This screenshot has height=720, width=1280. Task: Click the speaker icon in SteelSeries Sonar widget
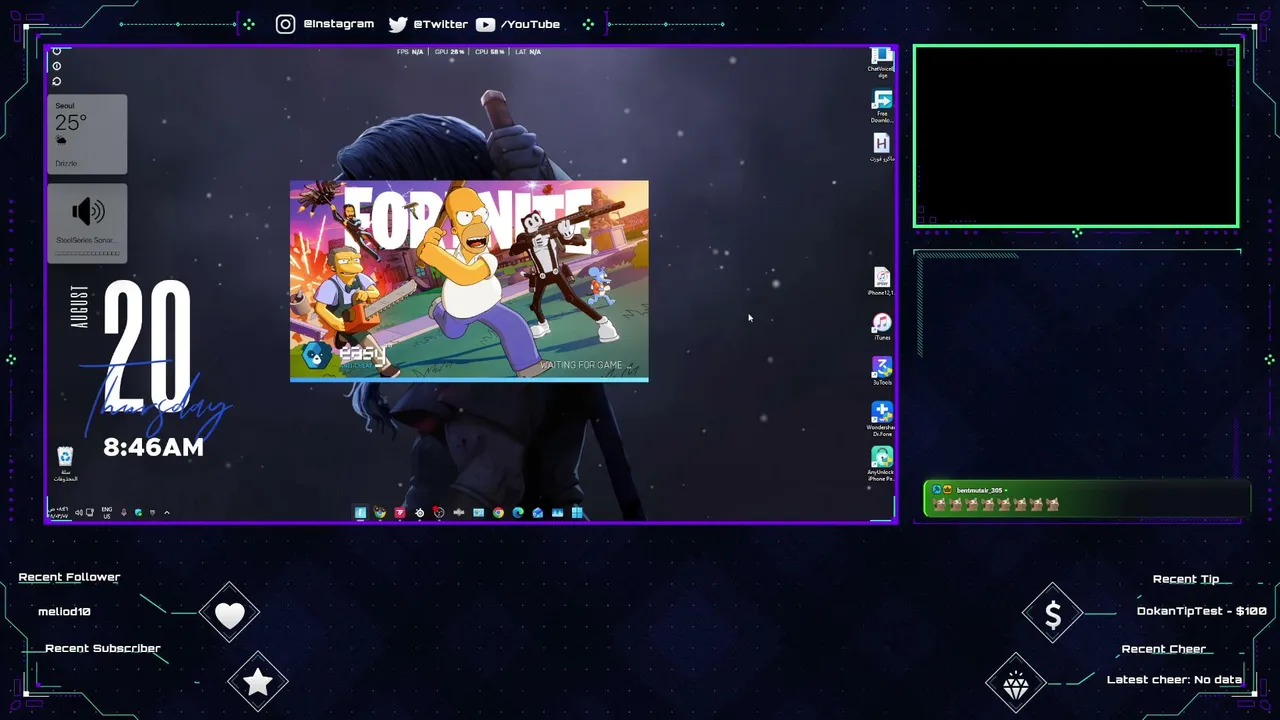tap(88, 211)
